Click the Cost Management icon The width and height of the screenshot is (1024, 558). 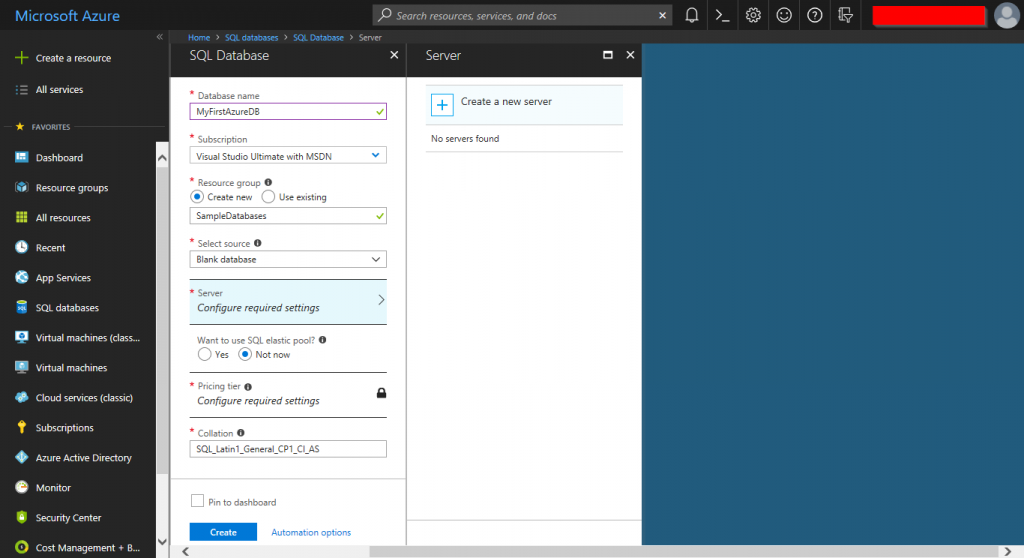point(22,547)
